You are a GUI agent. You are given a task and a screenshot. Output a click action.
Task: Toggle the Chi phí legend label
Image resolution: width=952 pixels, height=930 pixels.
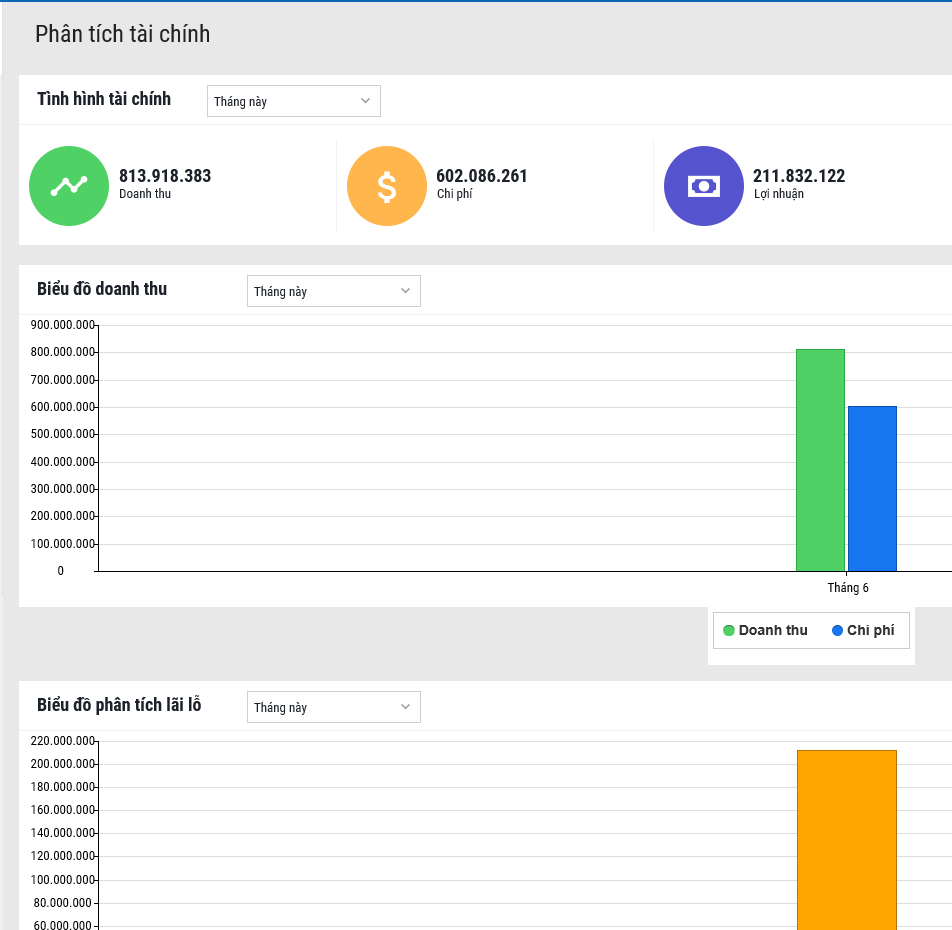point(870,630)
